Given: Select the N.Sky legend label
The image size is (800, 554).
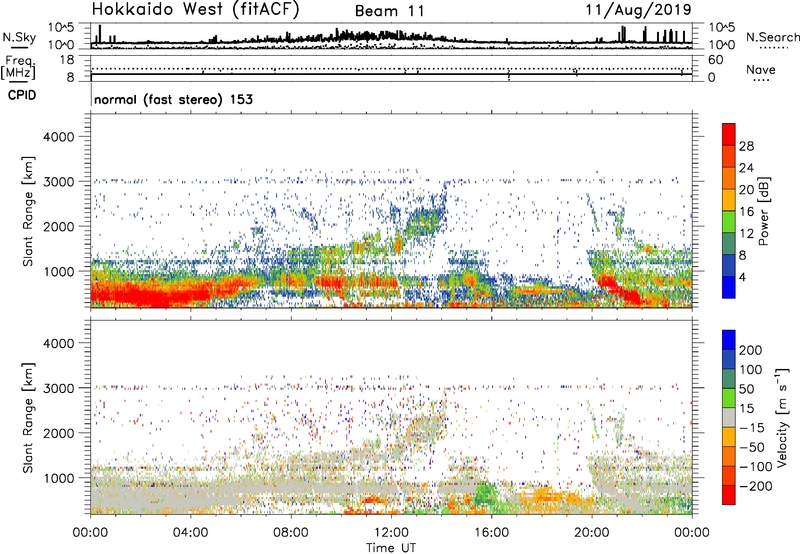Looking at the screenshot, I should click(19, 37).
